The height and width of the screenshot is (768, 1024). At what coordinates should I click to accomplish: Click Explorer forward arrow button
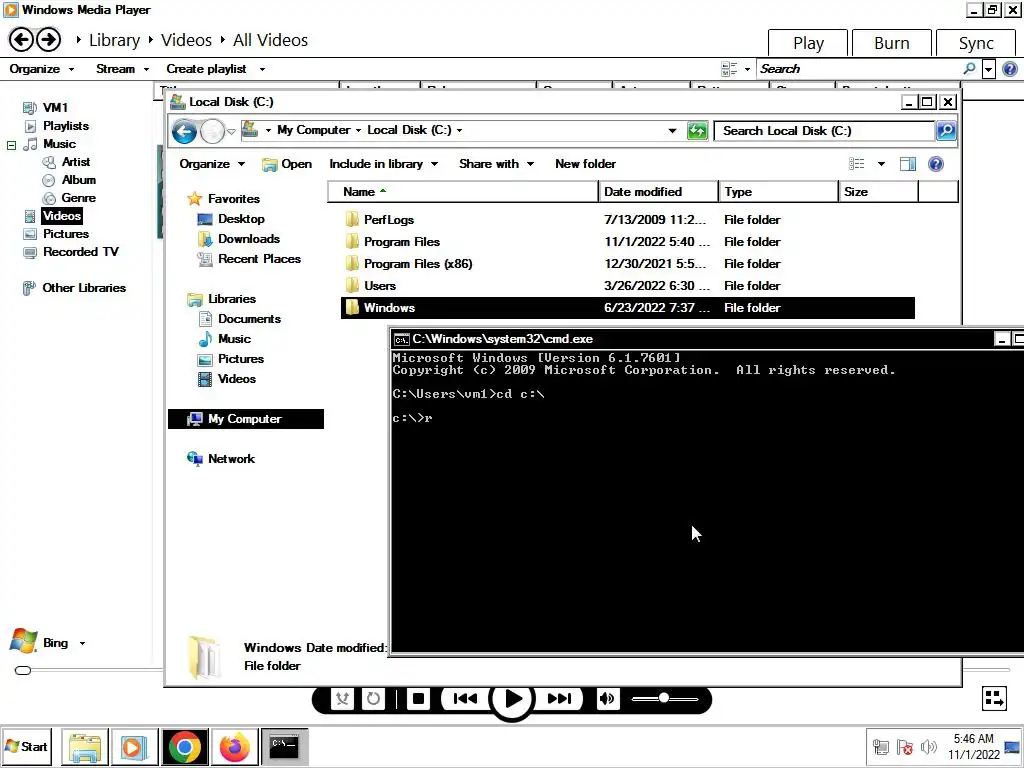212,132
